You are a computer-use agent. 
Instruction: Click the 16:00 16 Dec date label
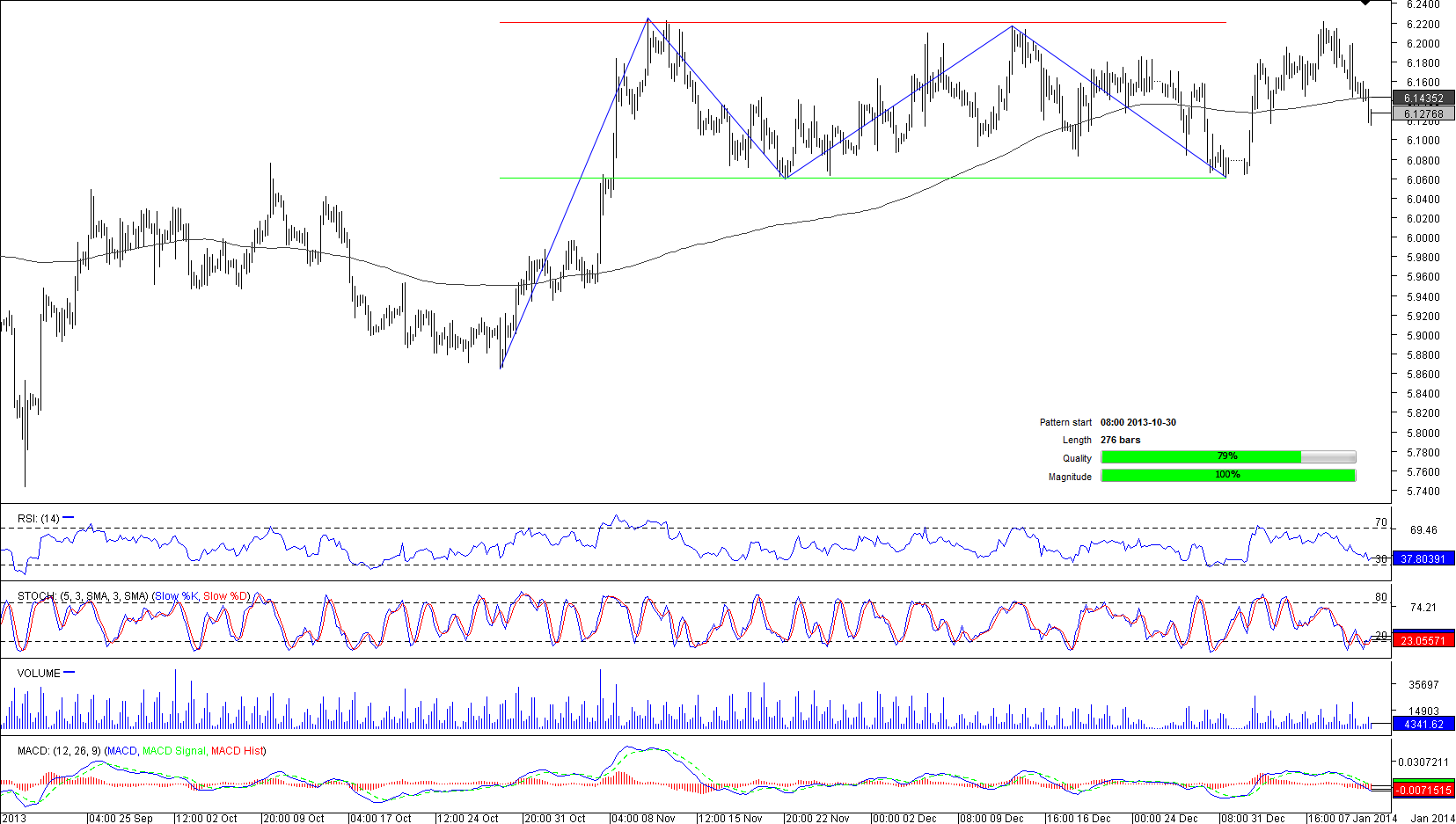pos(1079,819)
